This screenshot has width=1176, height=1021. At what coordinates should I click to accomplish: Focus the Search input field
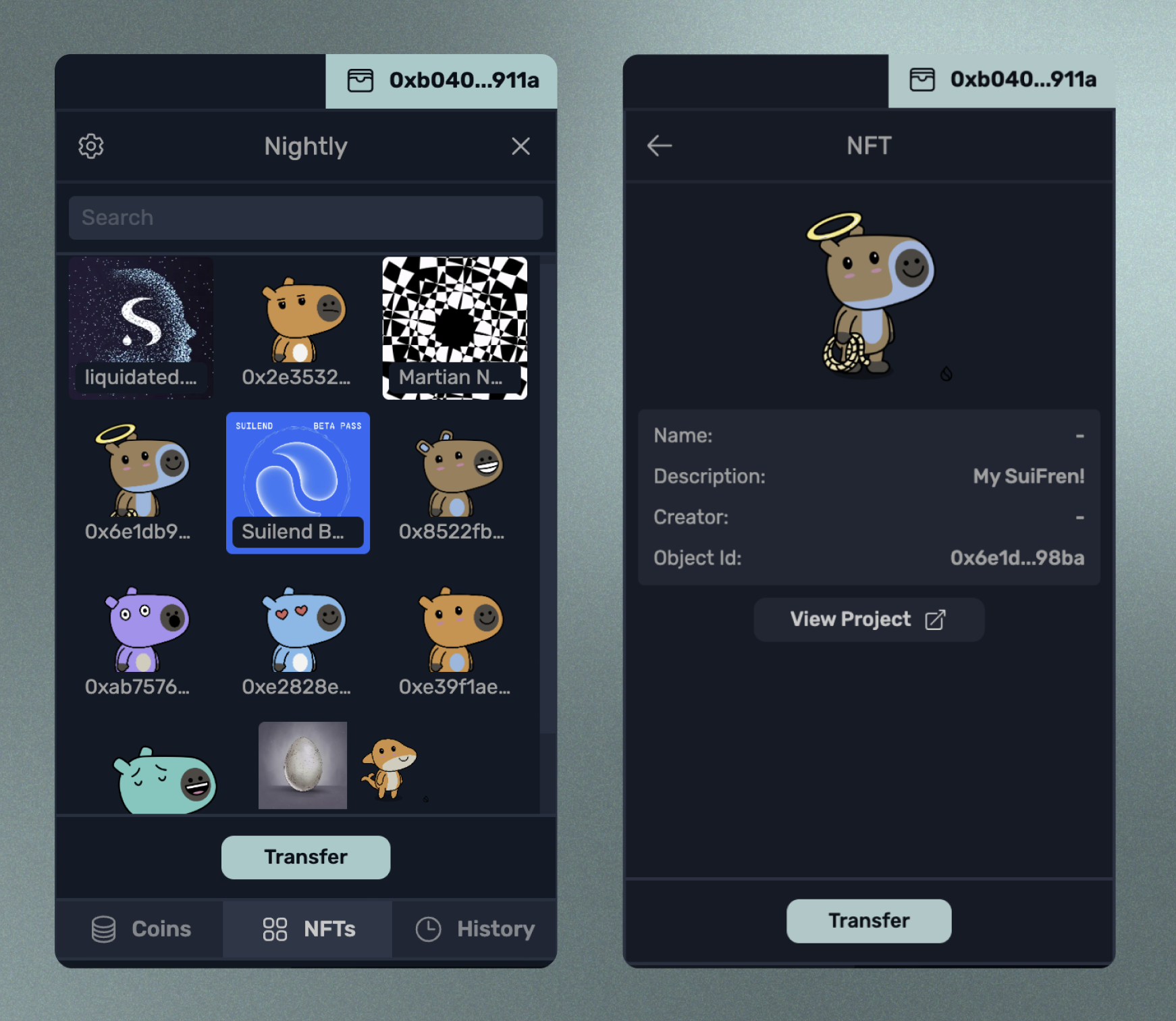point(306,217)
